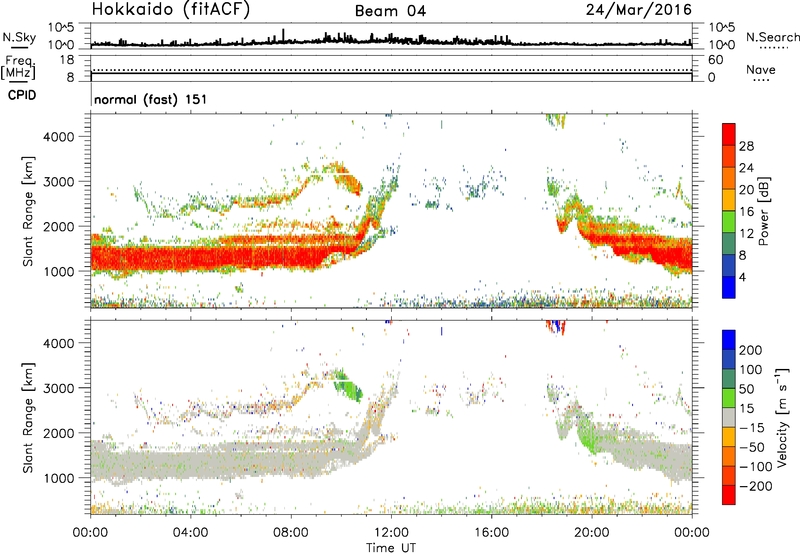Click the '60' right-axis tick in Freq panel
This screenshot has width=800, height=554.
click(715, 60)
